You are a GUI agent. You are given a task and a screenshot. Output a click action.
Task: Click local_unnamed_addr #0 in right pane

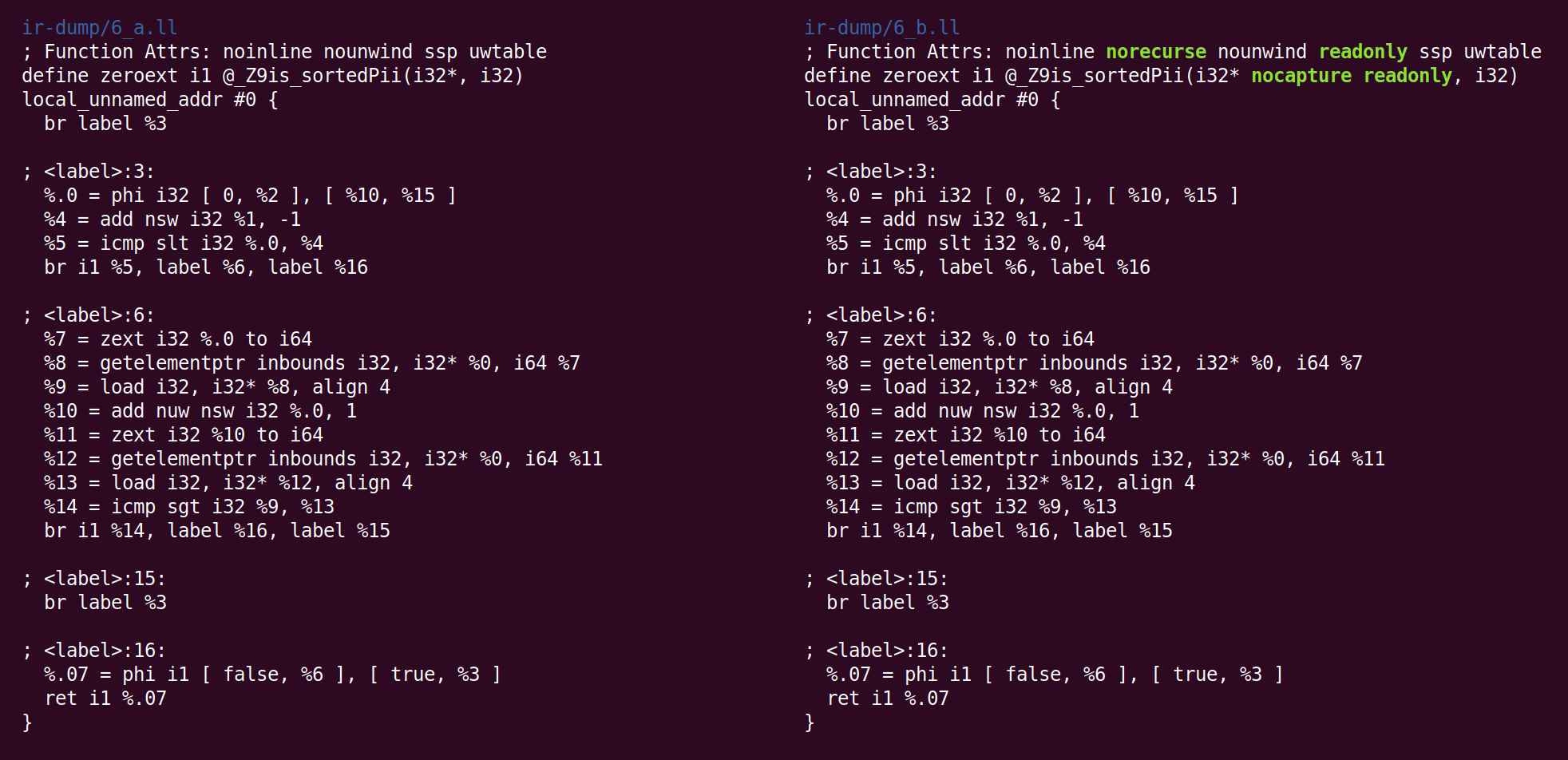pyautogui.click(x=932, y=100)
